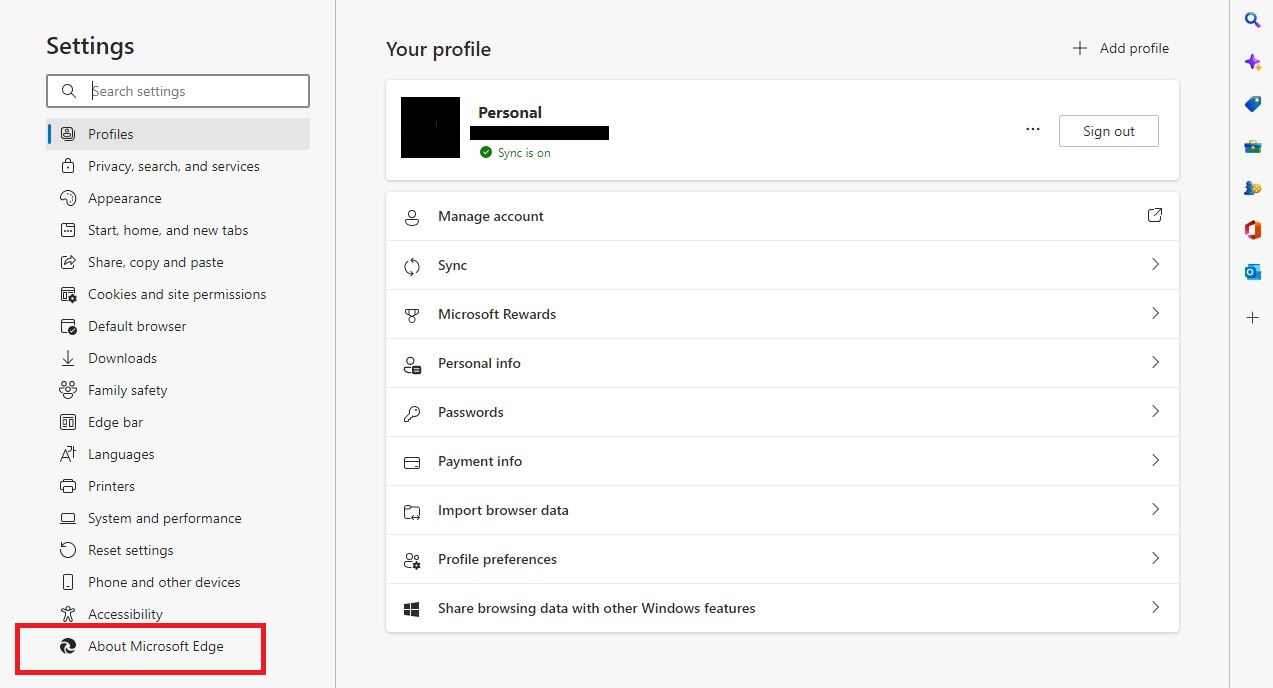Open the profile more options ellipsis

(1033, 130)
